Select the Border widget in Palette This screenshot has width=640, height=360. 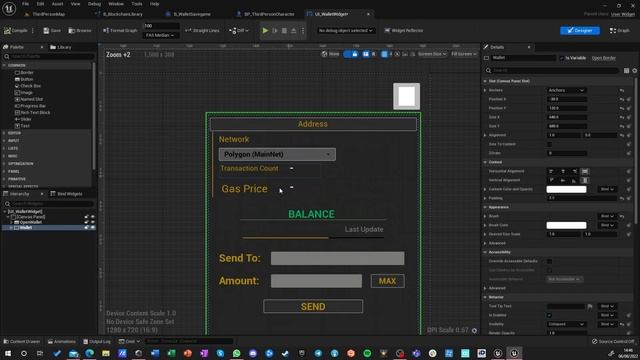(24, 73)
